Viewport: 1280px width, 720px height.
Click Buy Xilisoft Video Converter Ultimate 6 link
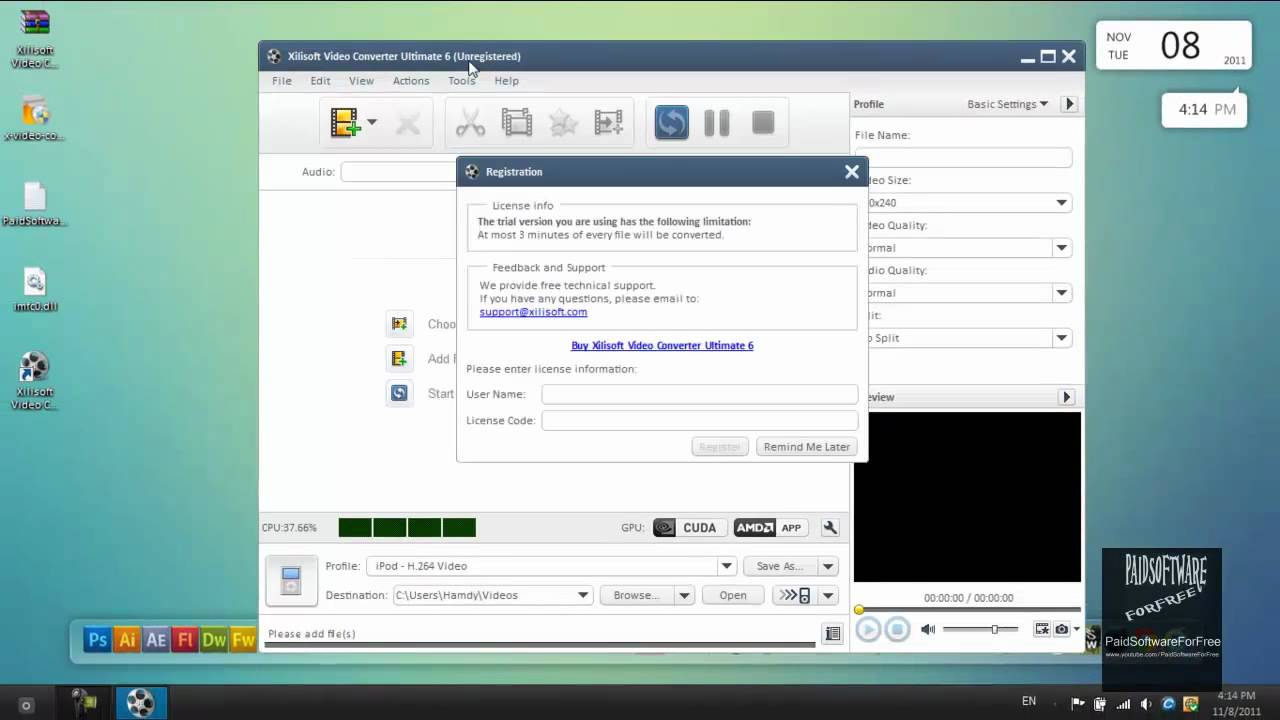point(662,345)
